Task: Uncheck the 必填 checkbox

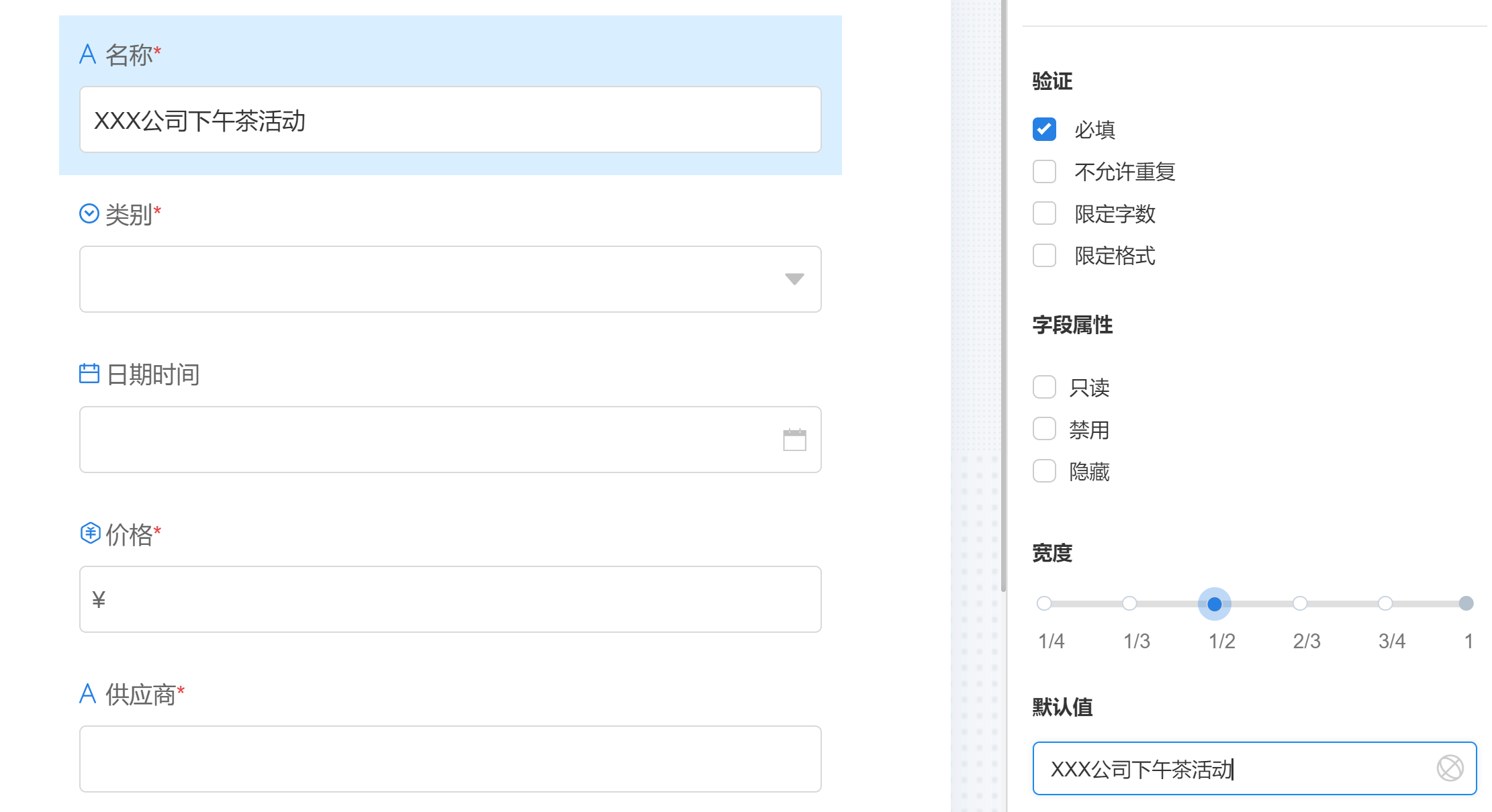Action: (x=1044, y=129)
